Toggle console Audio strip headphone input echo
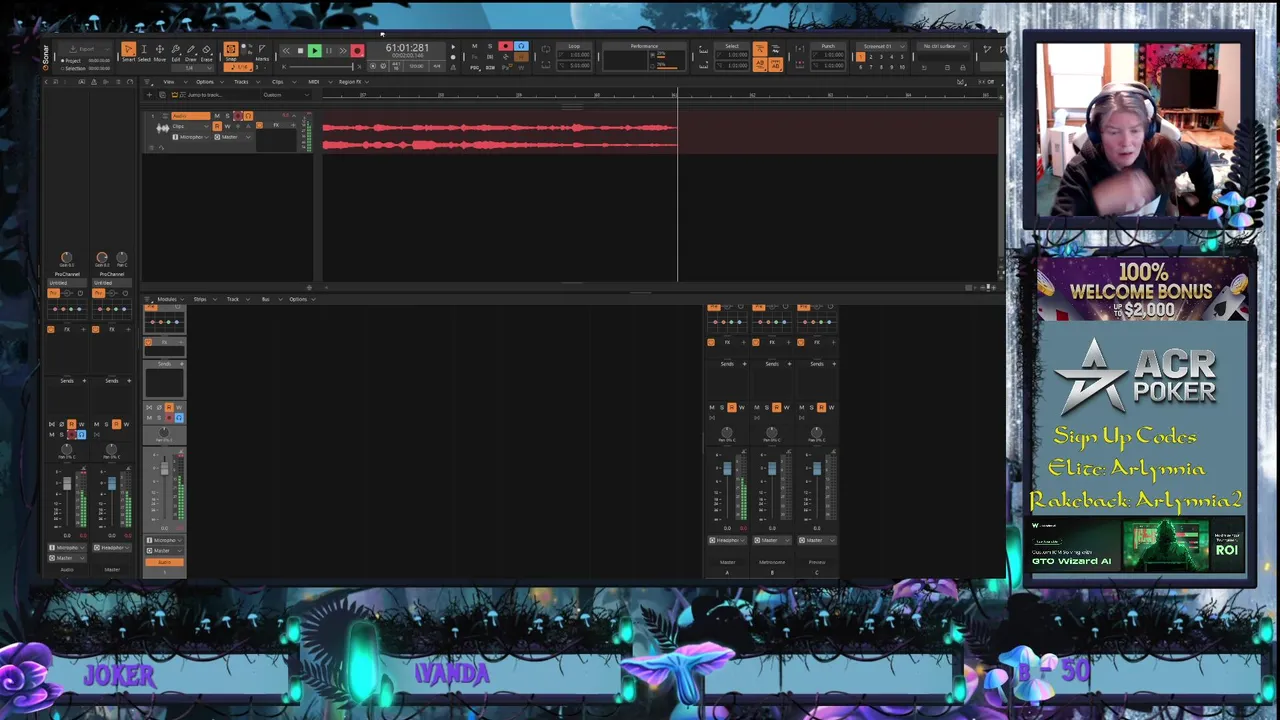 click(179, 418)
